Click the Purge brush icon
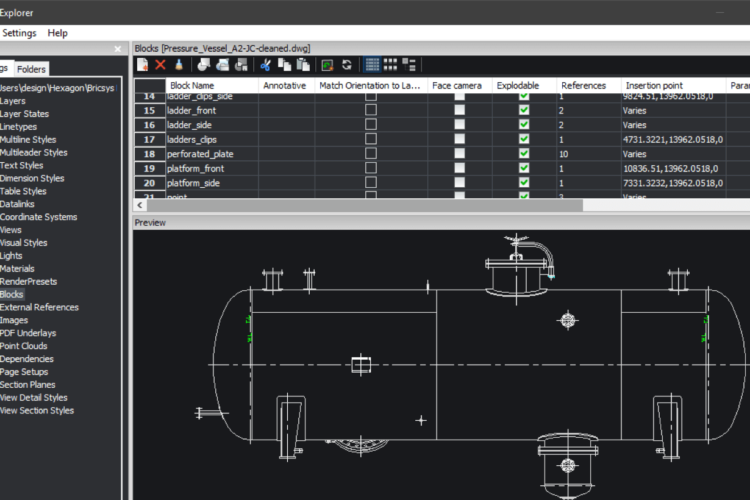750x500 pixels. [x=177, y=65]
